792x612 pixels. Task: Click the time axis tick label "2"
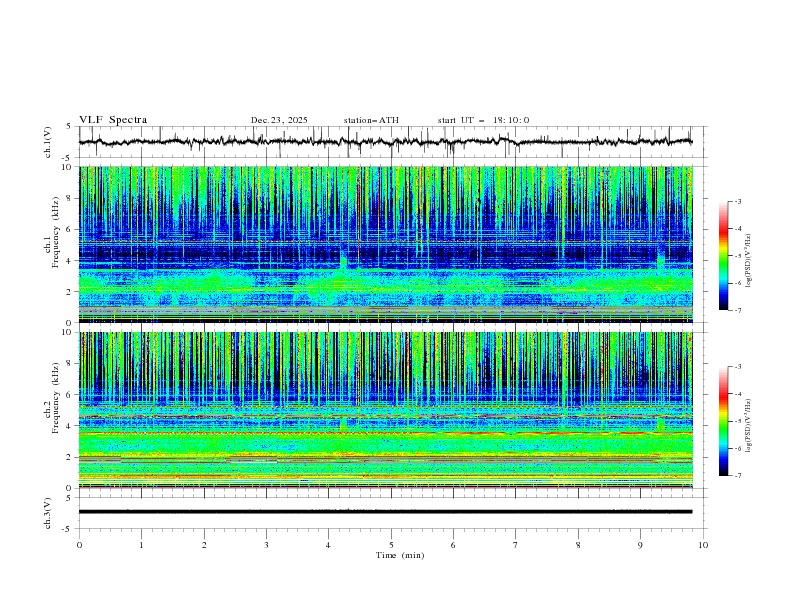204,545
